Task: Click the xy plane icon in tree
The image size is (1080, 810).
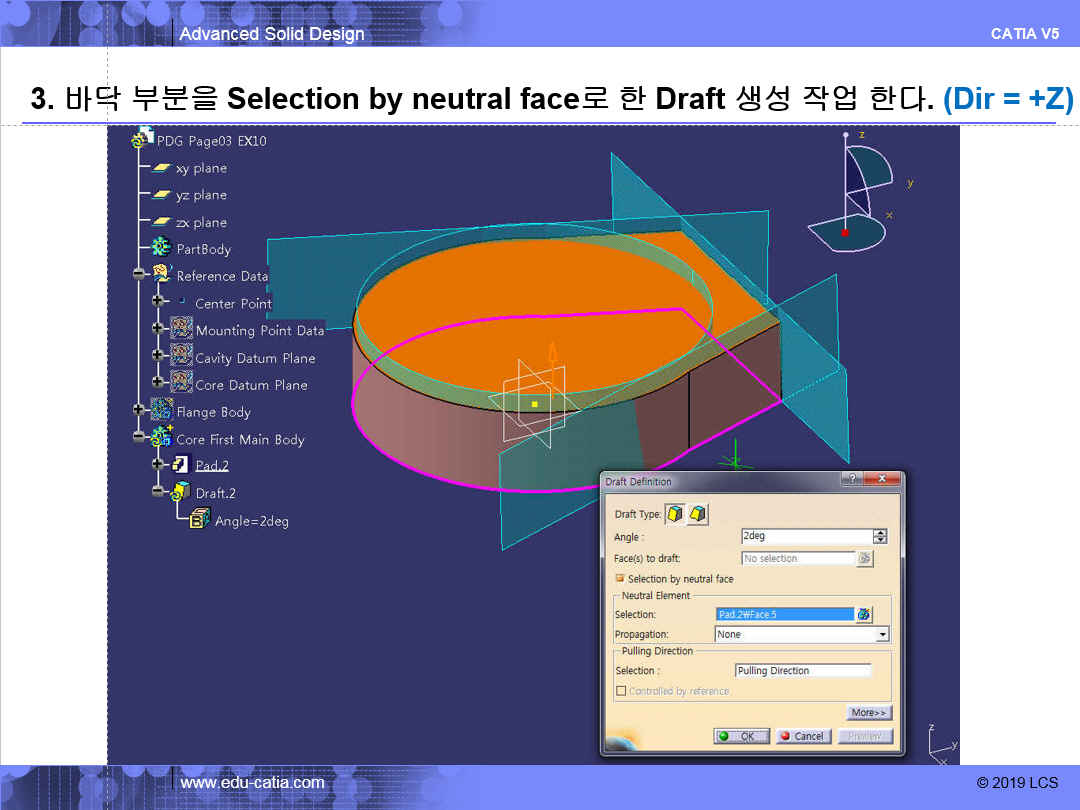Action: point(161,168)
